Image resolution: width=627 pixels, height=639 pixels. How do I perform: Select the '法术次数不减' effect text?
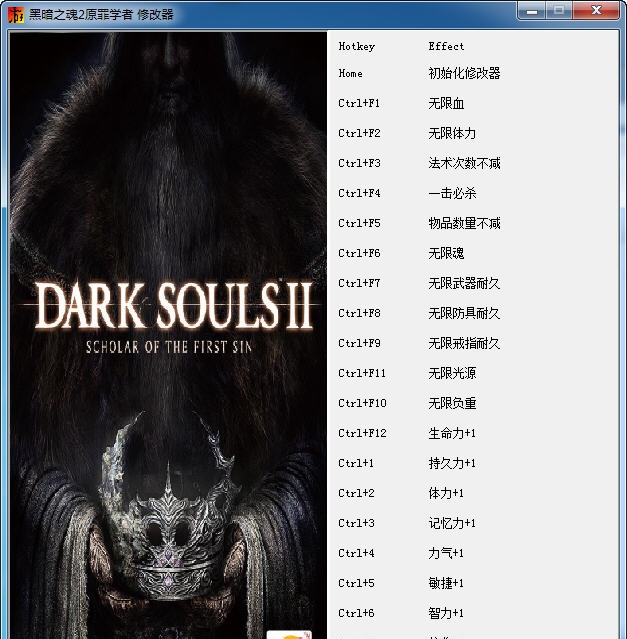tap(464, 163)
